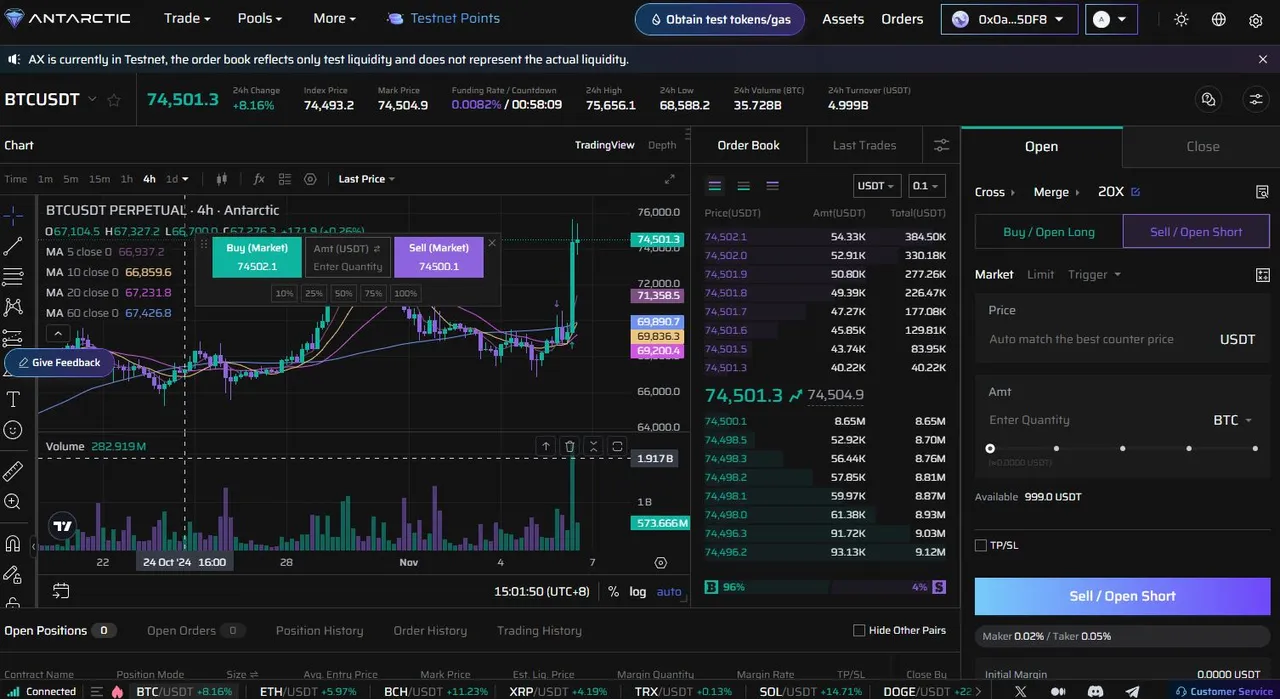Select the pattern drawing tool
Screen dimensions: 1280x699
pos(13,307)
